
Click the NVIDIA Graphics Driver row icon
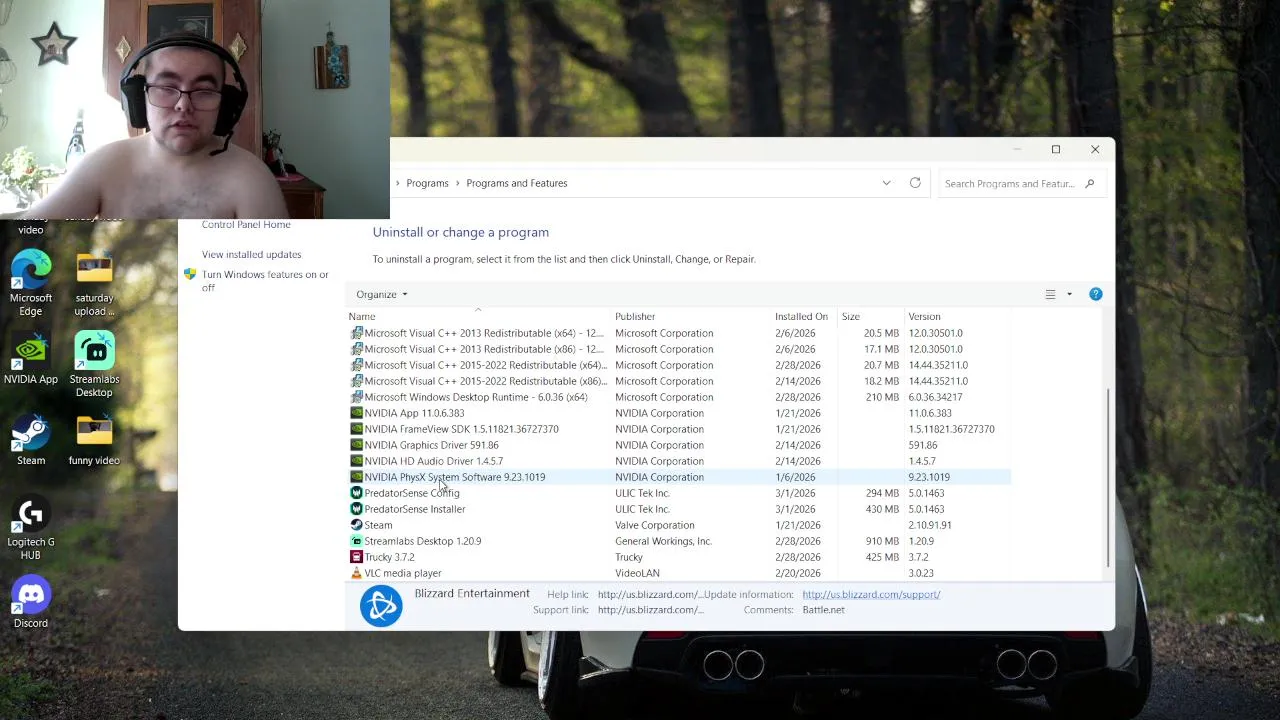(x=356, y=445)
